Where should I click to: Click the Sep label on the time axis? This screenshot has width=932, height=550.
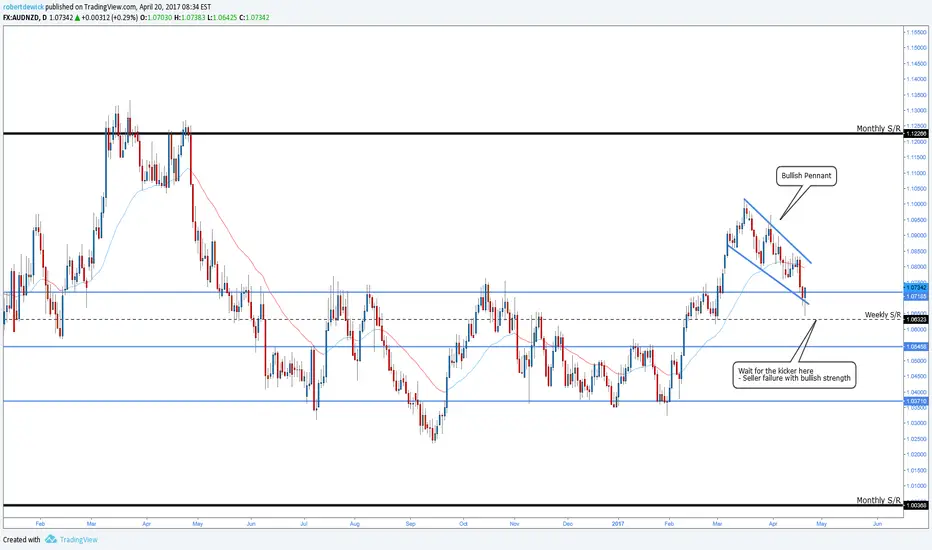[410, 524]
